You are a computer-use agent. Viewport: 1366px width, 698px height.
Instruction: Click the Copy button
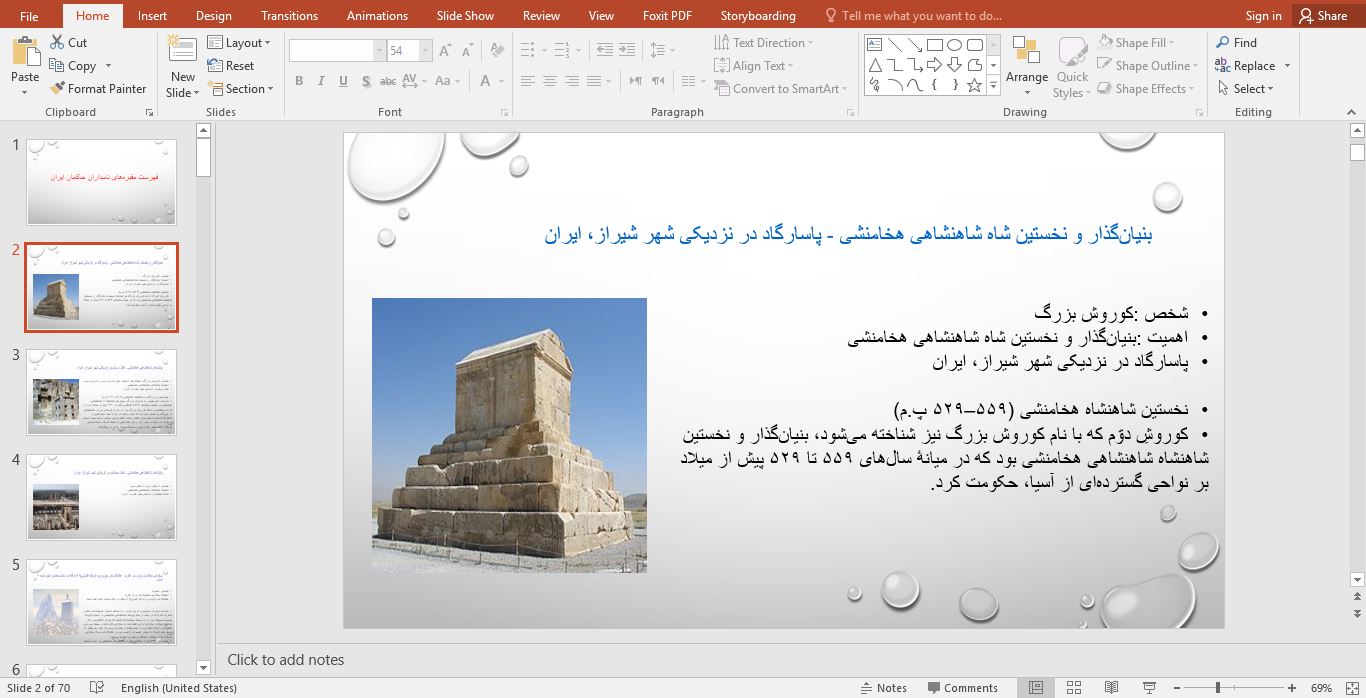(x=74, y=66)
